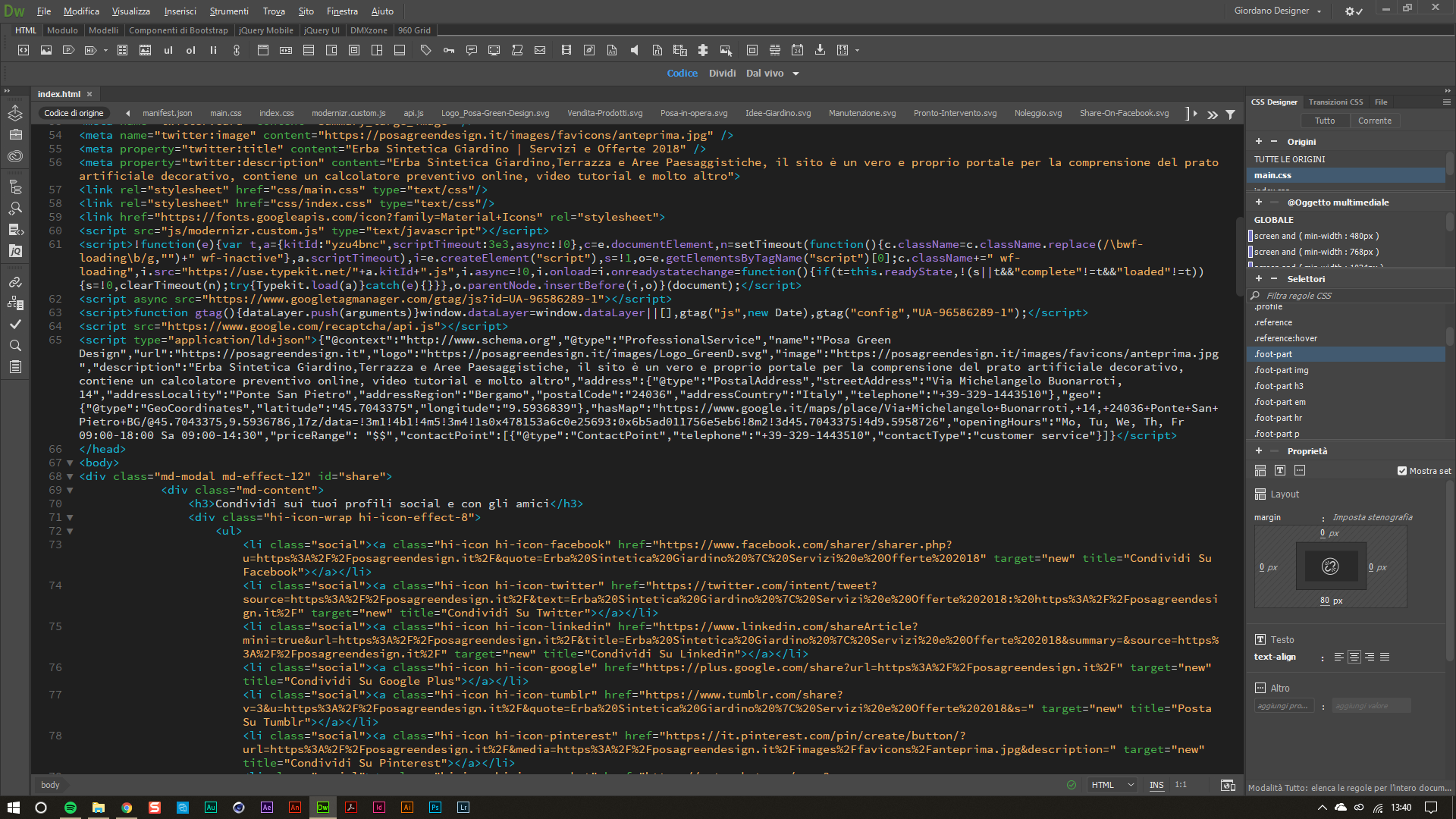Insert a Keywords (key) element
This screenshot has width=1456, height=819.
(x=449, y=50)
